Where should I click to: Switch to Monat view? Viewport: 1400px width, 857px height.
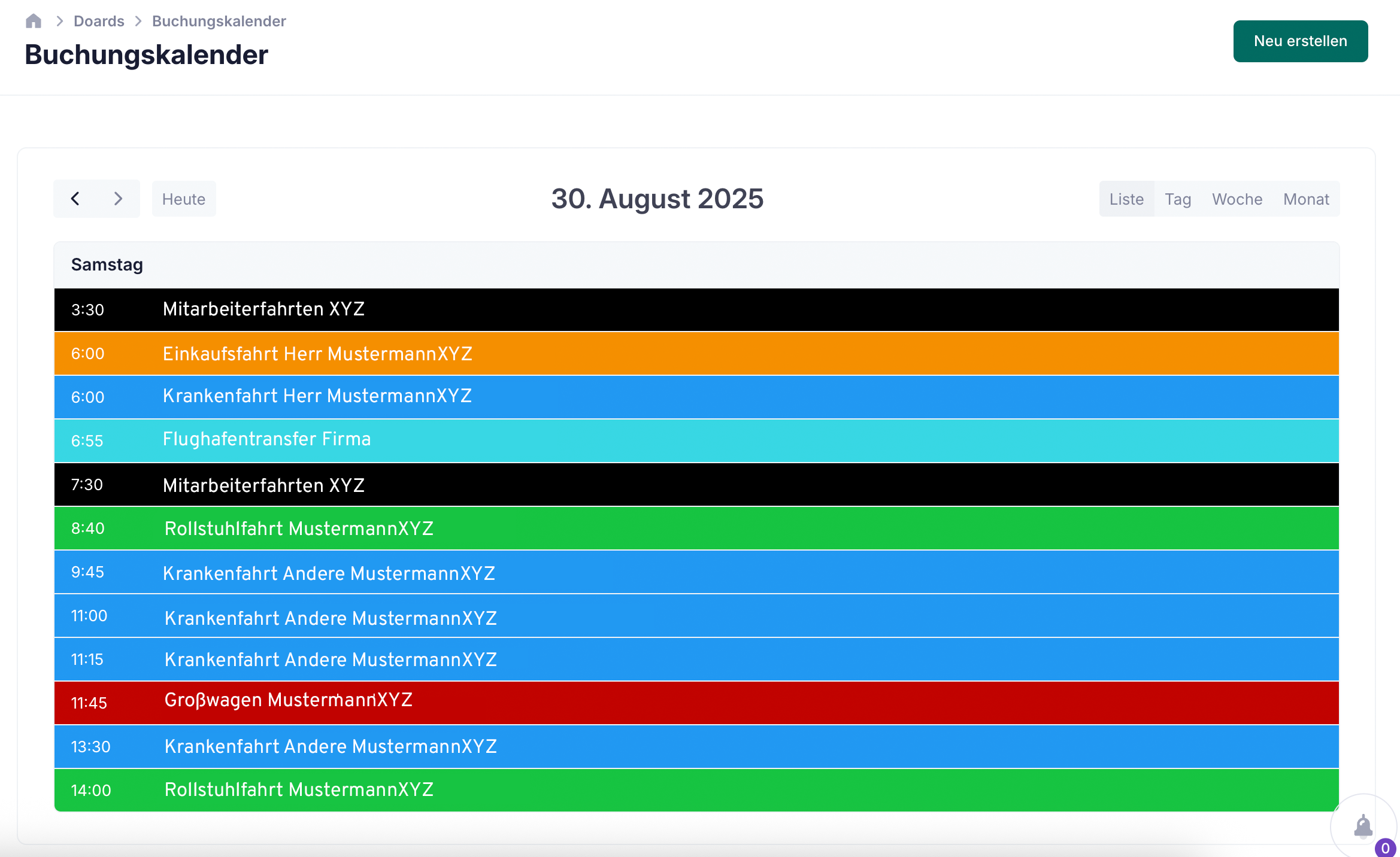tap(1305, 199)
